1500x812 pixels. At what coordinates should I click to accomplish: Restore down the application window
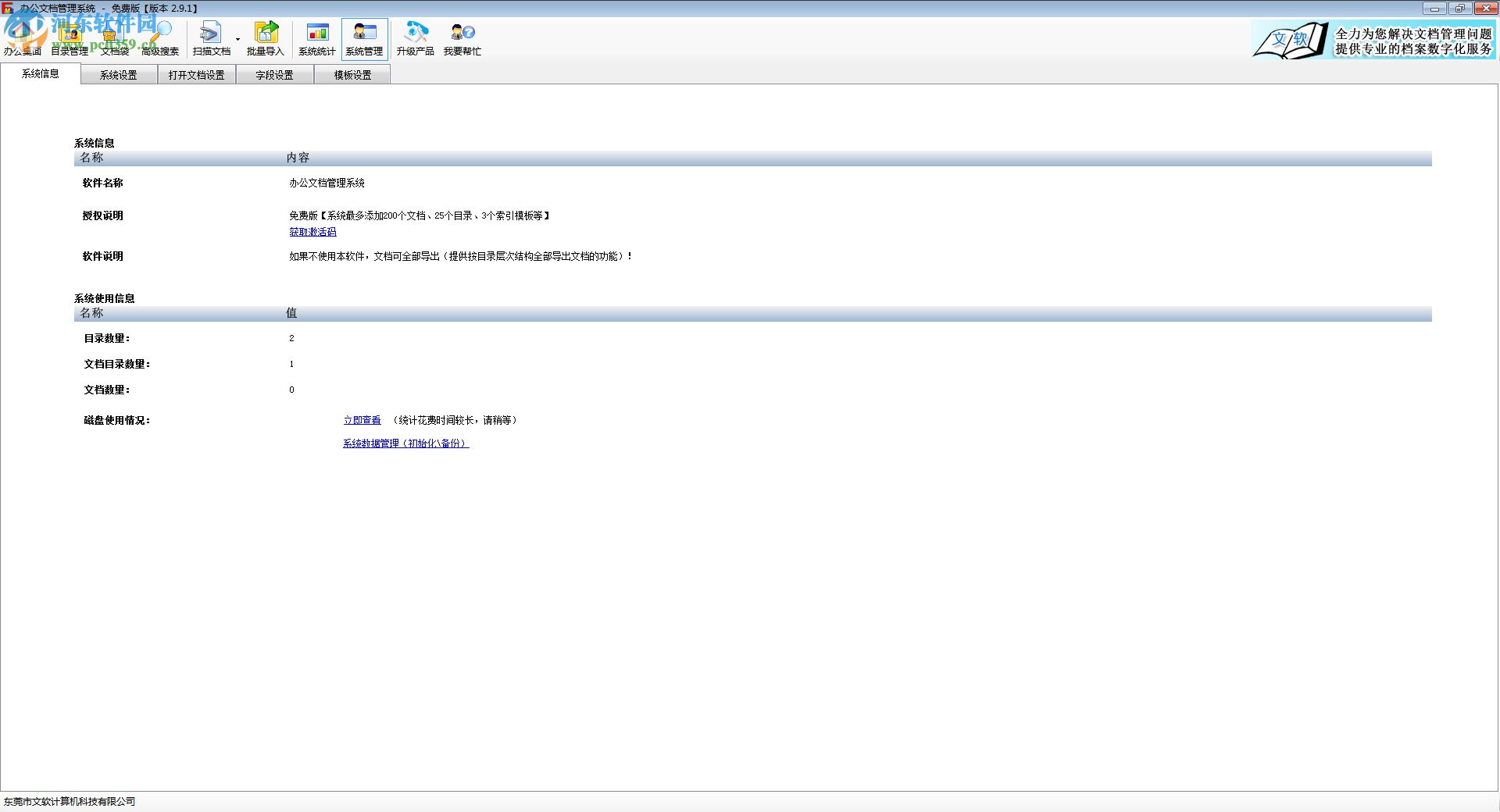click(1459, 9)
